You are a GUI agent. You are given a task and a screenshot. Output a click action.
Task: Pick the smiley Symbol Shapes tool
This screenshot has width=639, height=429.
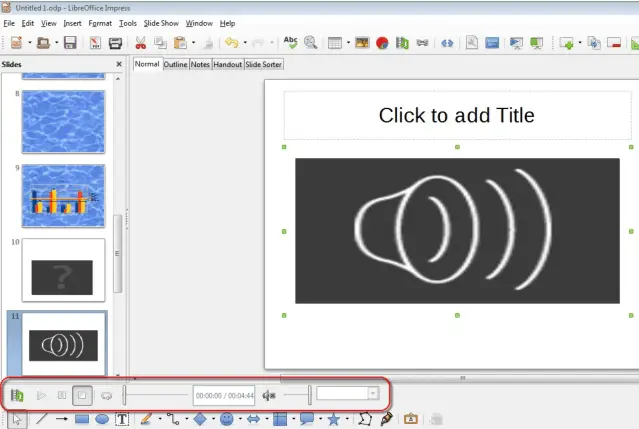pyautogui.click(x=227, y=419)
